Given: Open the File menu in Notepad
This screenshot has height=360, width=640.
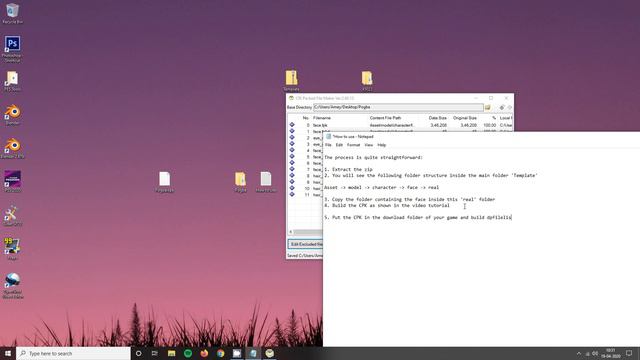Looking at the screenshot, I should click(328, 145).
